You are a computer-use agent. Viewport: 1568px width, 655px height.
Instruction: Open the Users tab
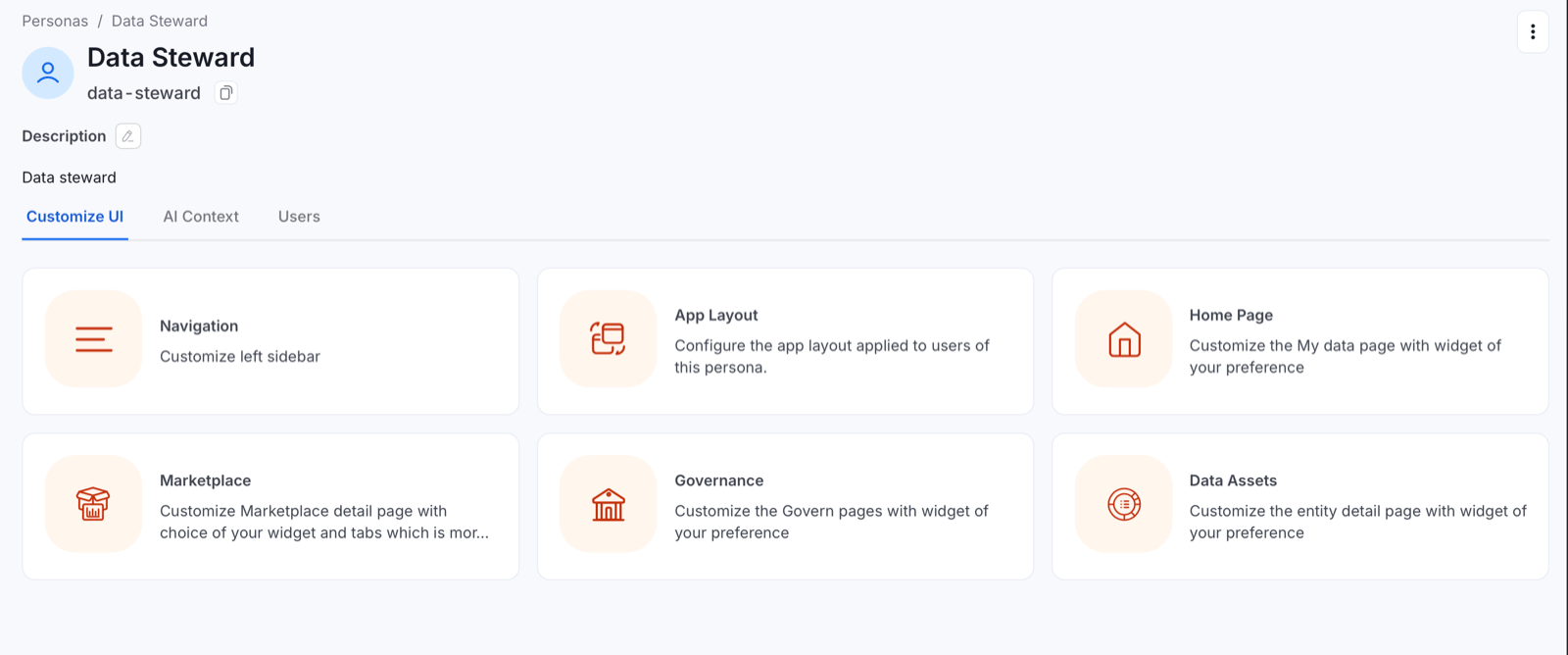pyautogui.click(x=299, y=217)
